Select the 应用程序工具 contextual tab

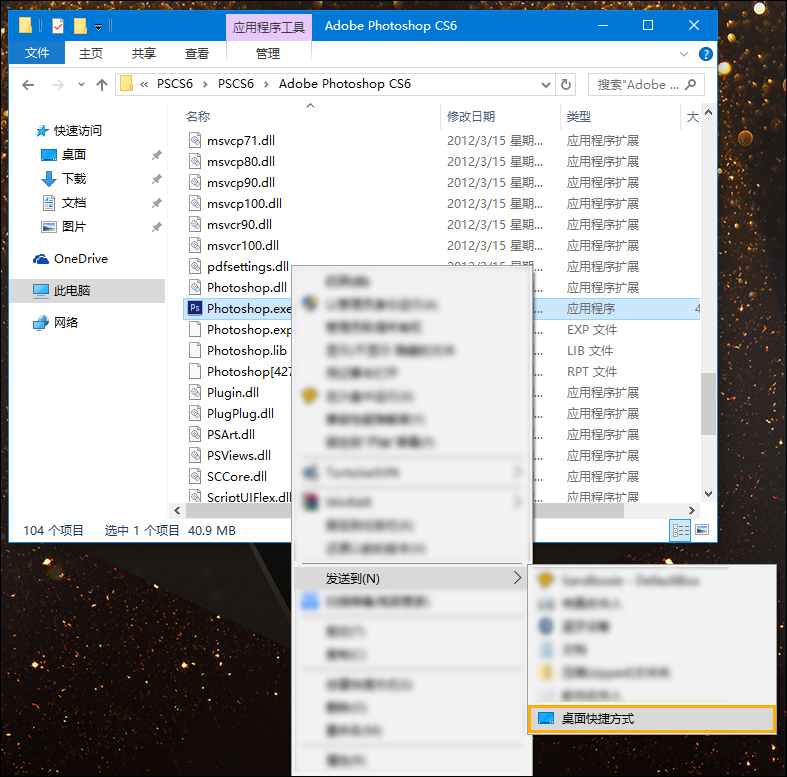pyautogui.click(x=269, y=27)
